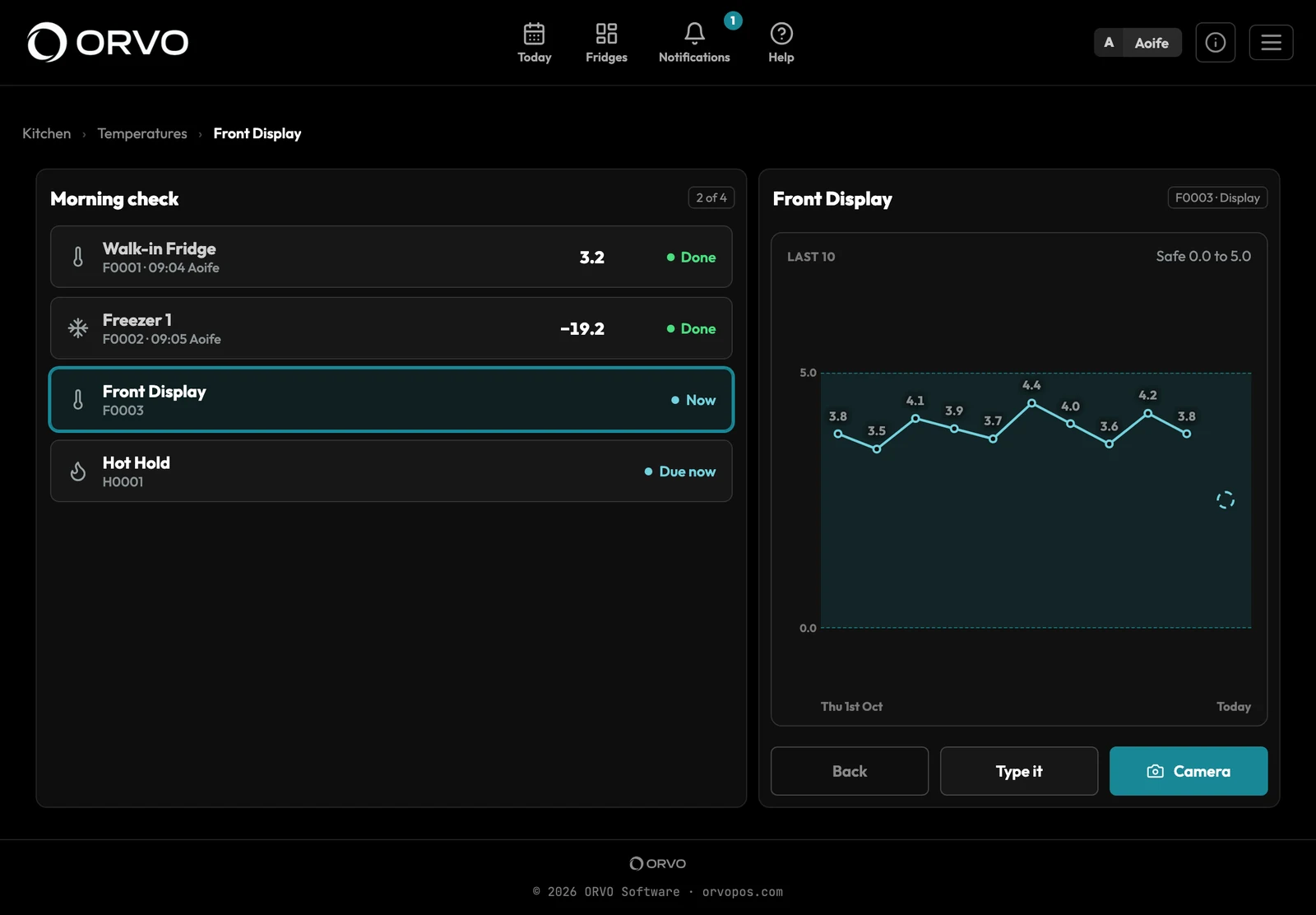1316x915 pixels.
Task: Click the F0003 · Display tag
Action: pos(1217,197)
